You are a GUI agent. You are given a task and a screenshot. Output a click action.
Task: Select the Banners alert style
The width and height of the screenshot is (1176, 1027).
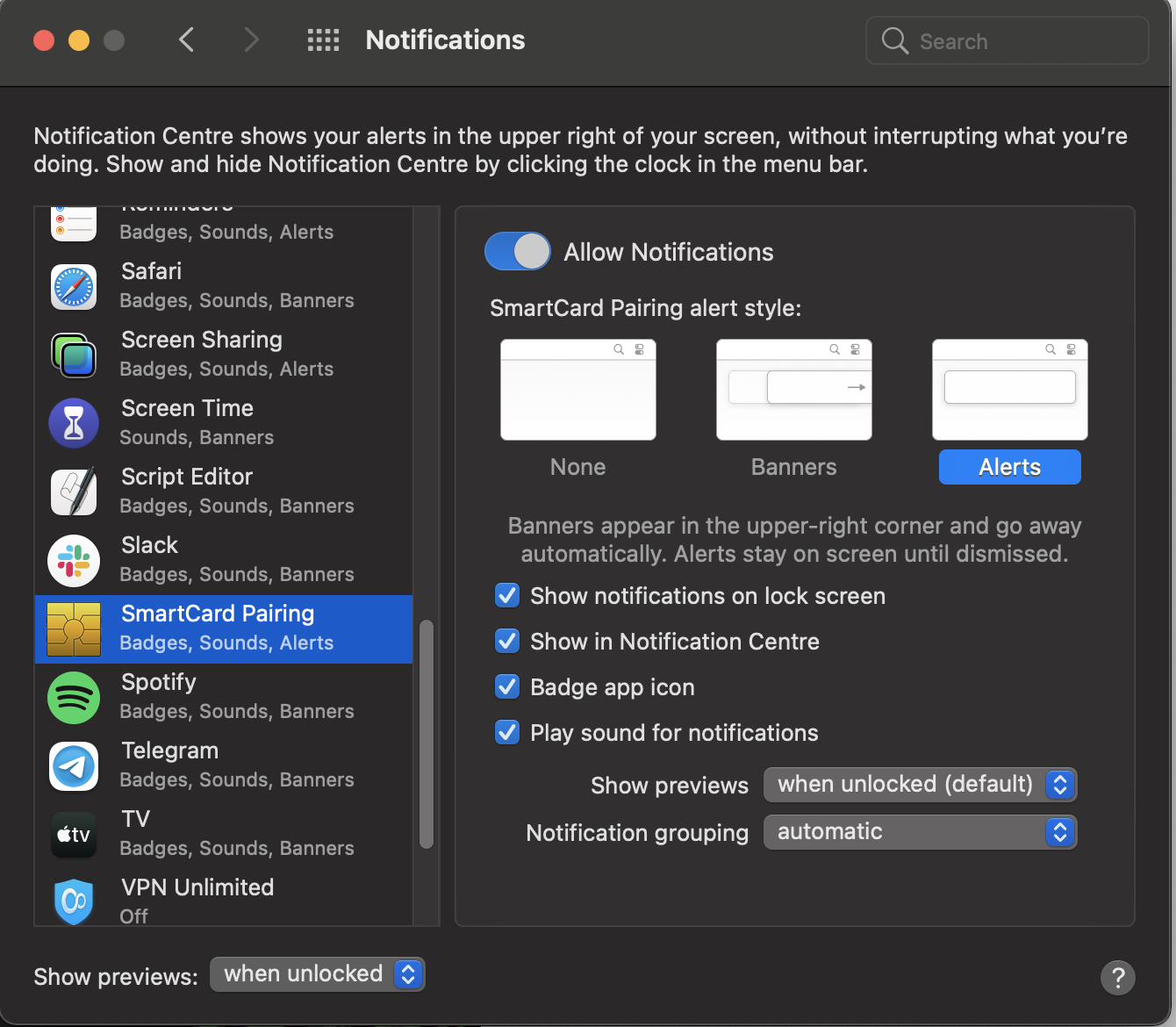793,390
